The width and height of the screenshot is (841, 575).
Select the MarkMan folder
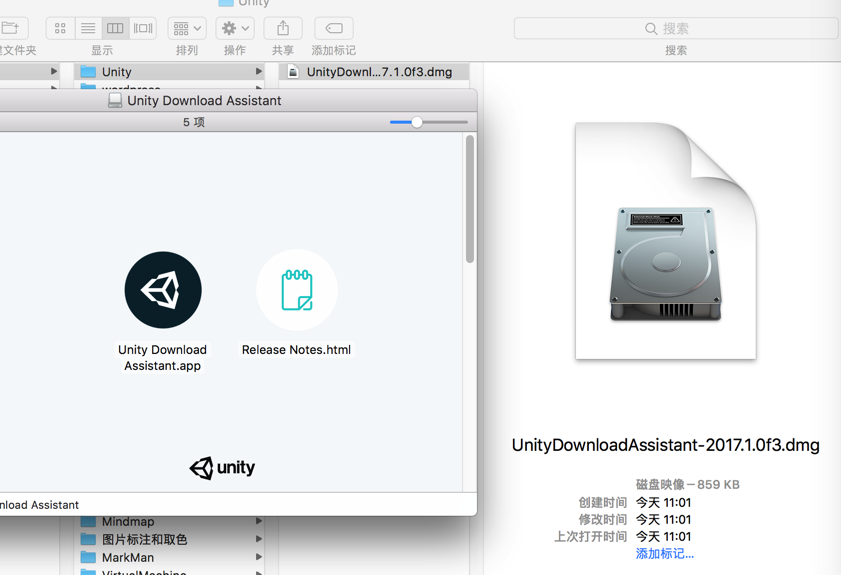pos(169,557)
